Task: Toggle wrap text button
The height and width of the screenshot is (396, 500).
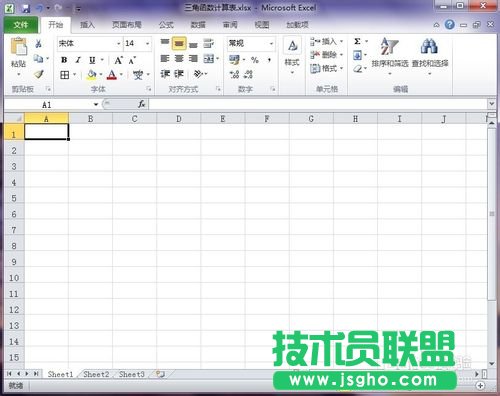Action: point(208,43)
